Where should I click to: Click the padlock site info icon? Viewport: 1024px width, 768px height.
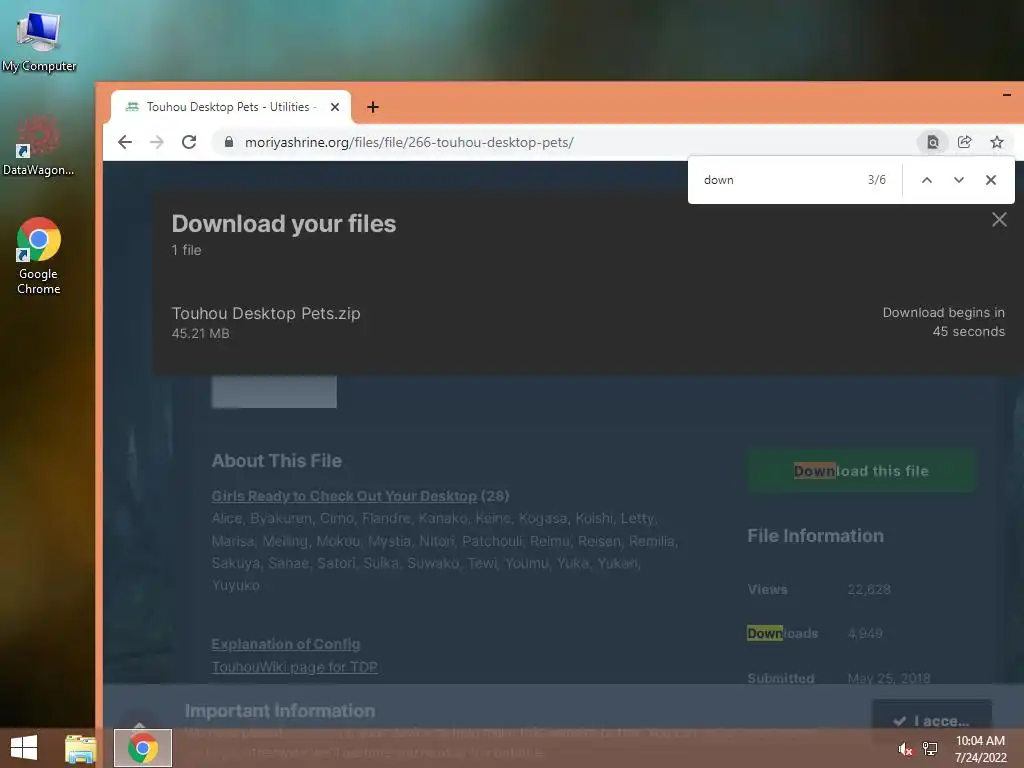[x=229, y=142]
